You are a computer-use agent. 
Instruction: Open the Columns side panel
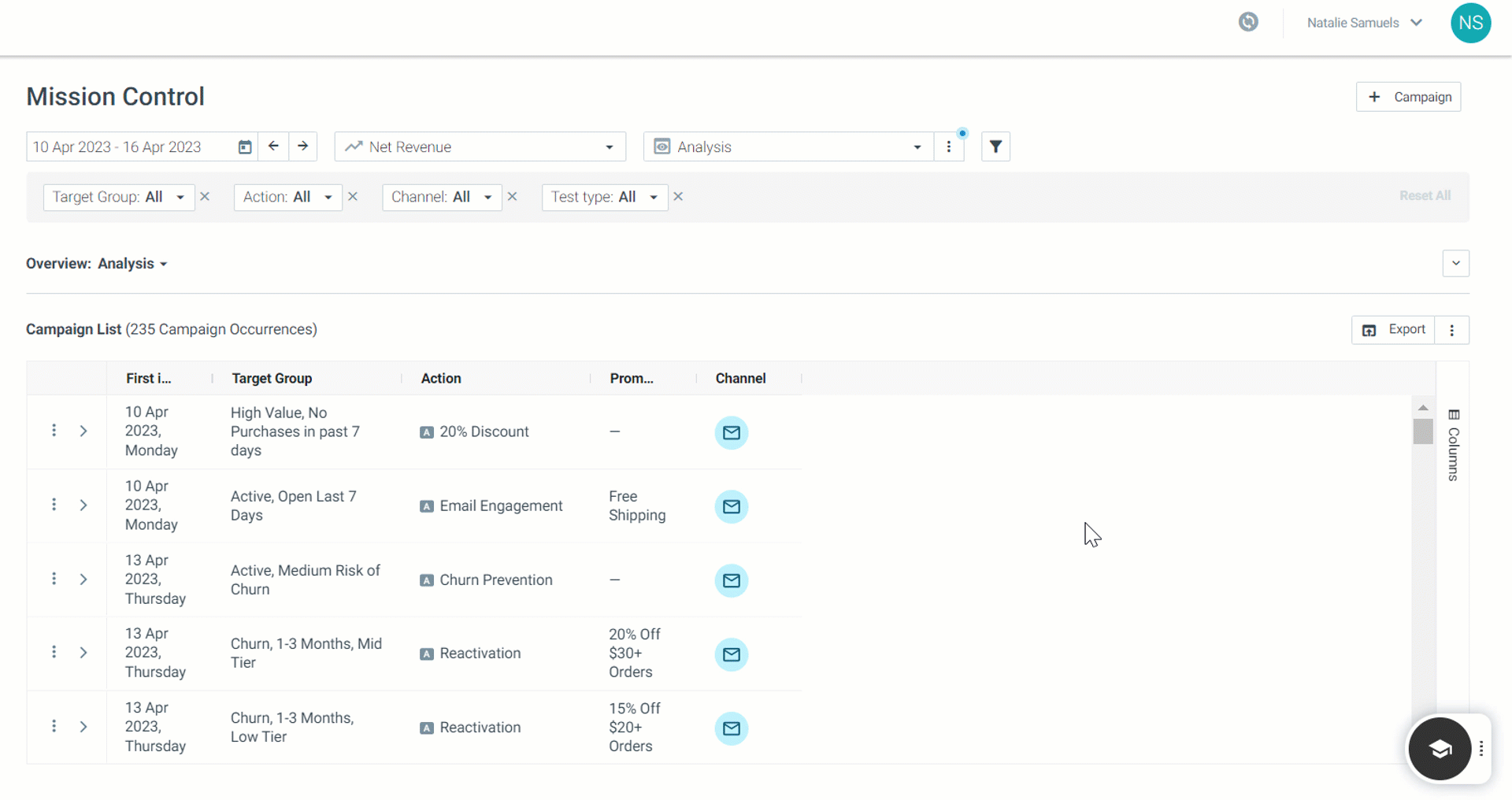[1453, 446]
